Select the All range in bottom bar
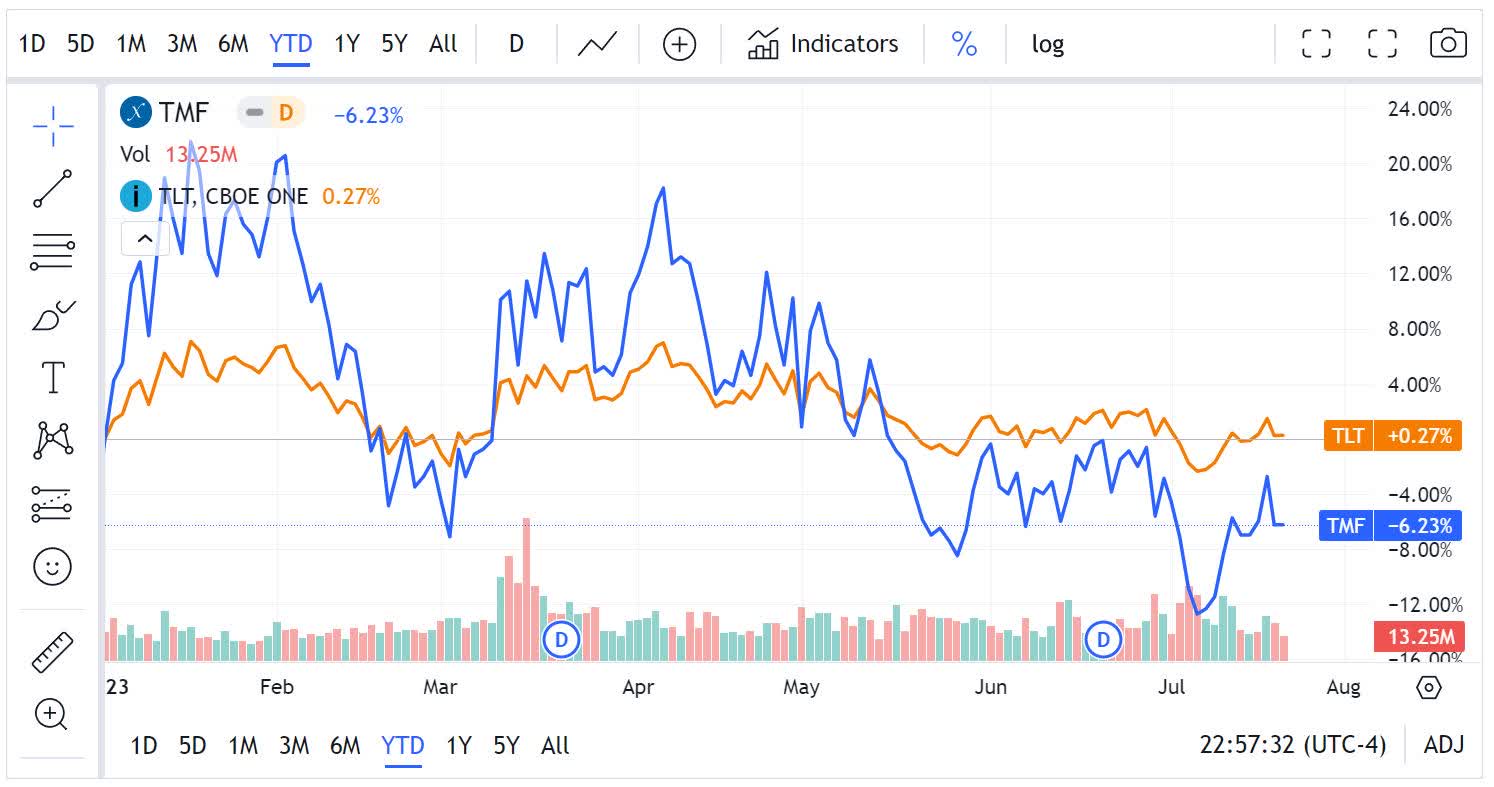The image size is (1494, 787). point(555,745)
